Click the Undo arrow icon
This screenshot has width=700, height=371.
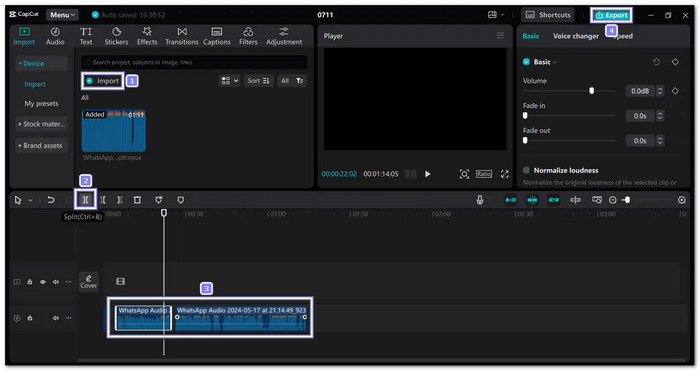click(50, 200)
